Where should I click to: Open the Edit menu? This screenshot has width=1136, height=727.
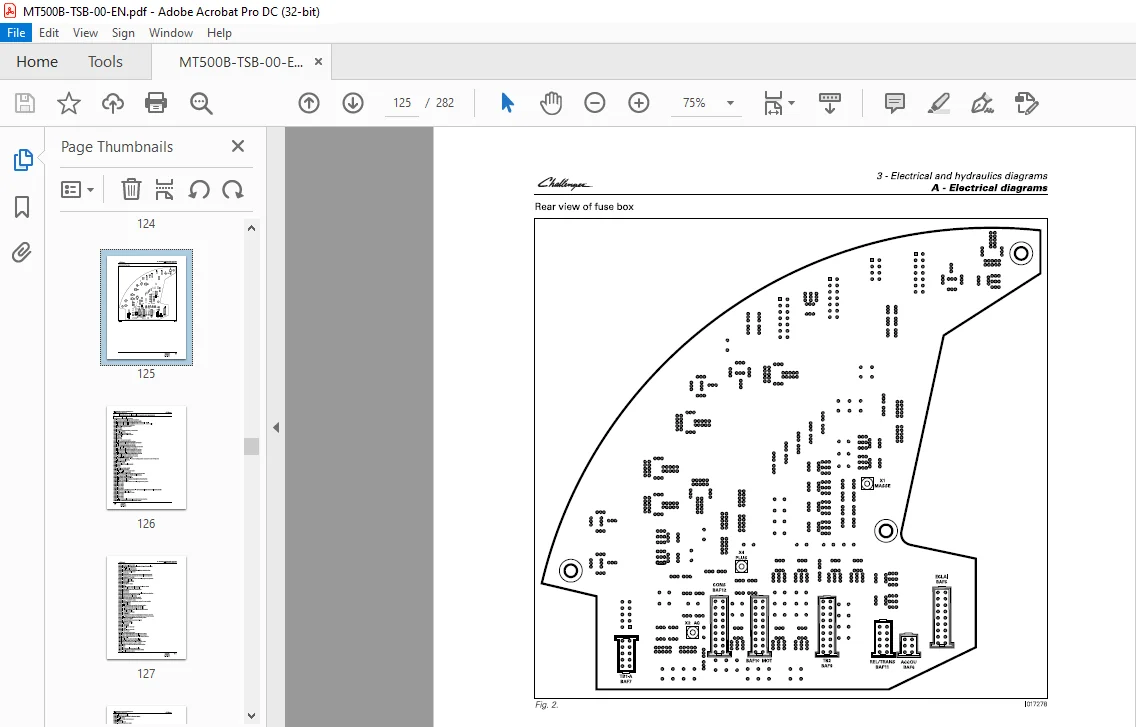click(x=49, y=33)
